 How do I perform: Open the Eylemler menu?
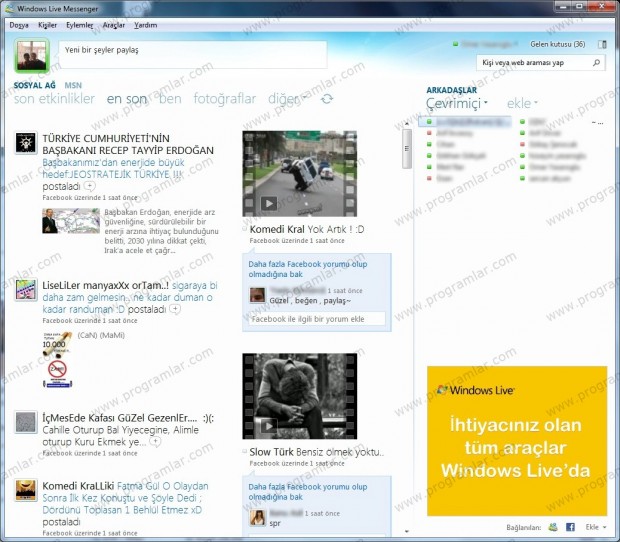point(79,25)
